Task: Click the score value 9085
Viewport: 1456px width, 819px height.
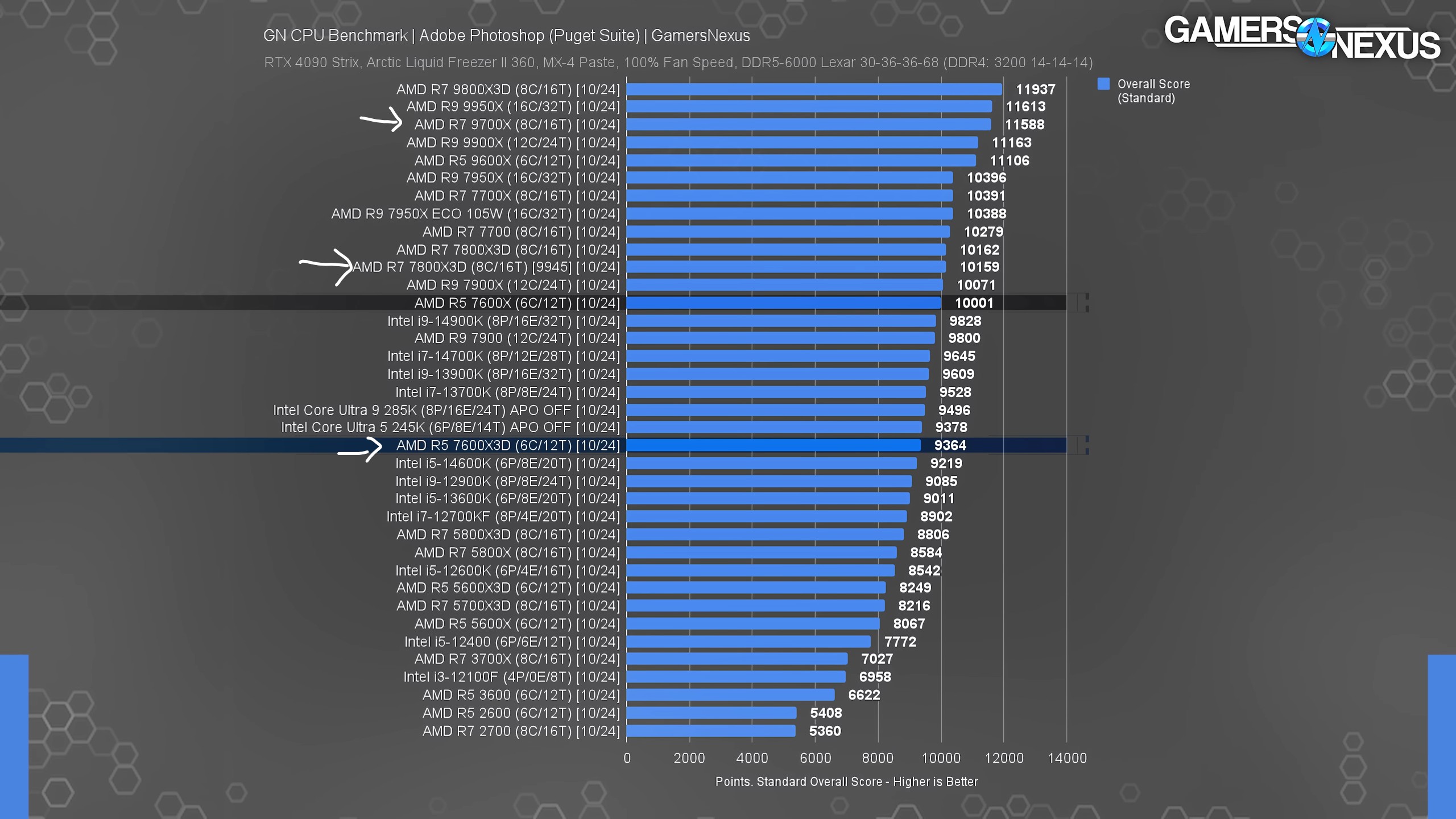Action: click(x=941, y=482)
